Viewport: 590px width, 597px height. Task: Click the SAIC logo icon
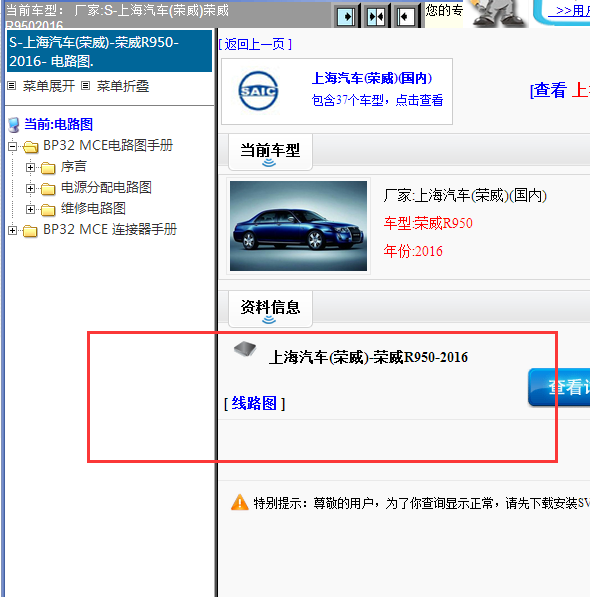pyautogui.click(x=258, y=91)
